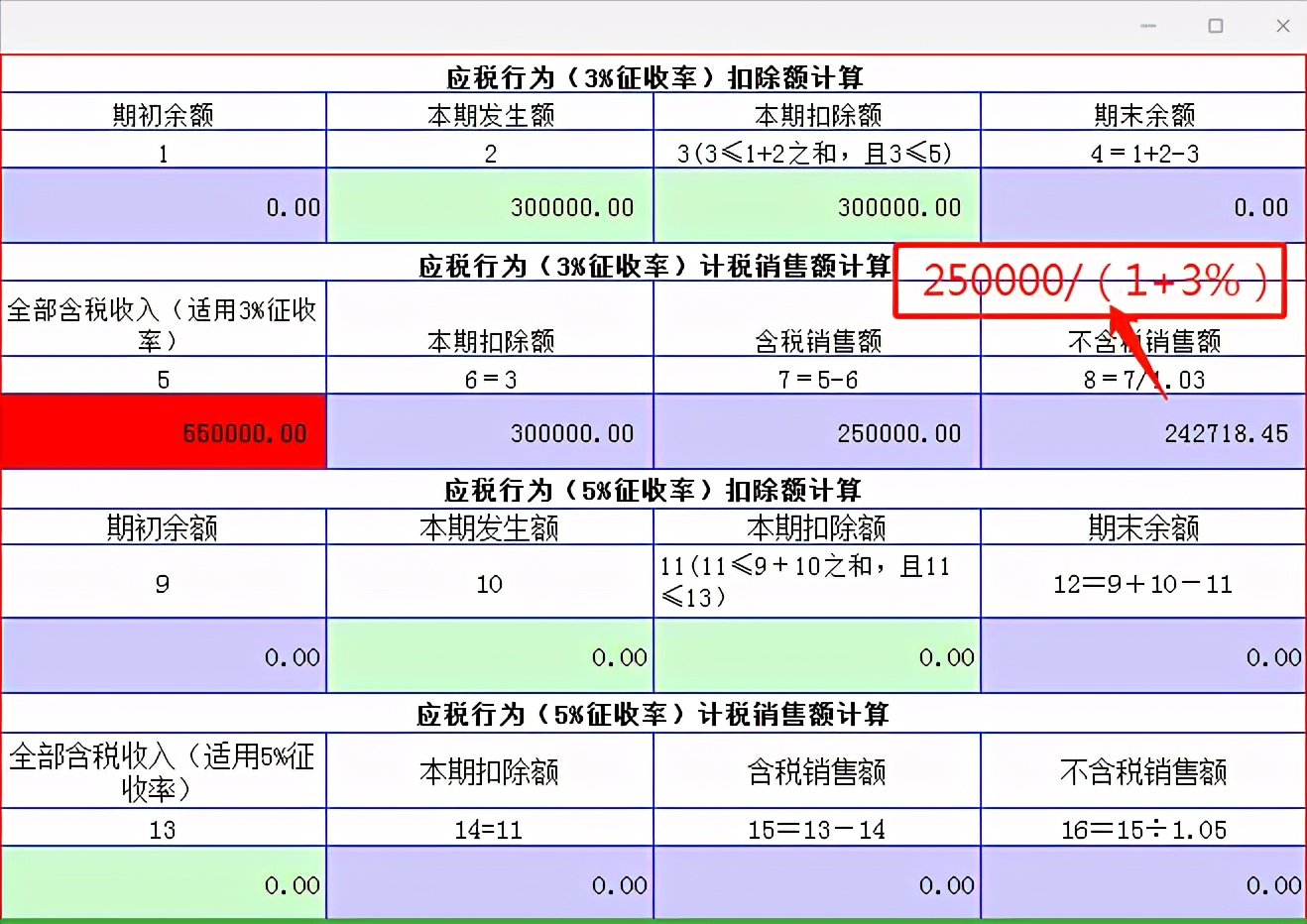Viewport: 1307px width, 924px height.
Task: Maximize the application window
Action: [1216, 26]
